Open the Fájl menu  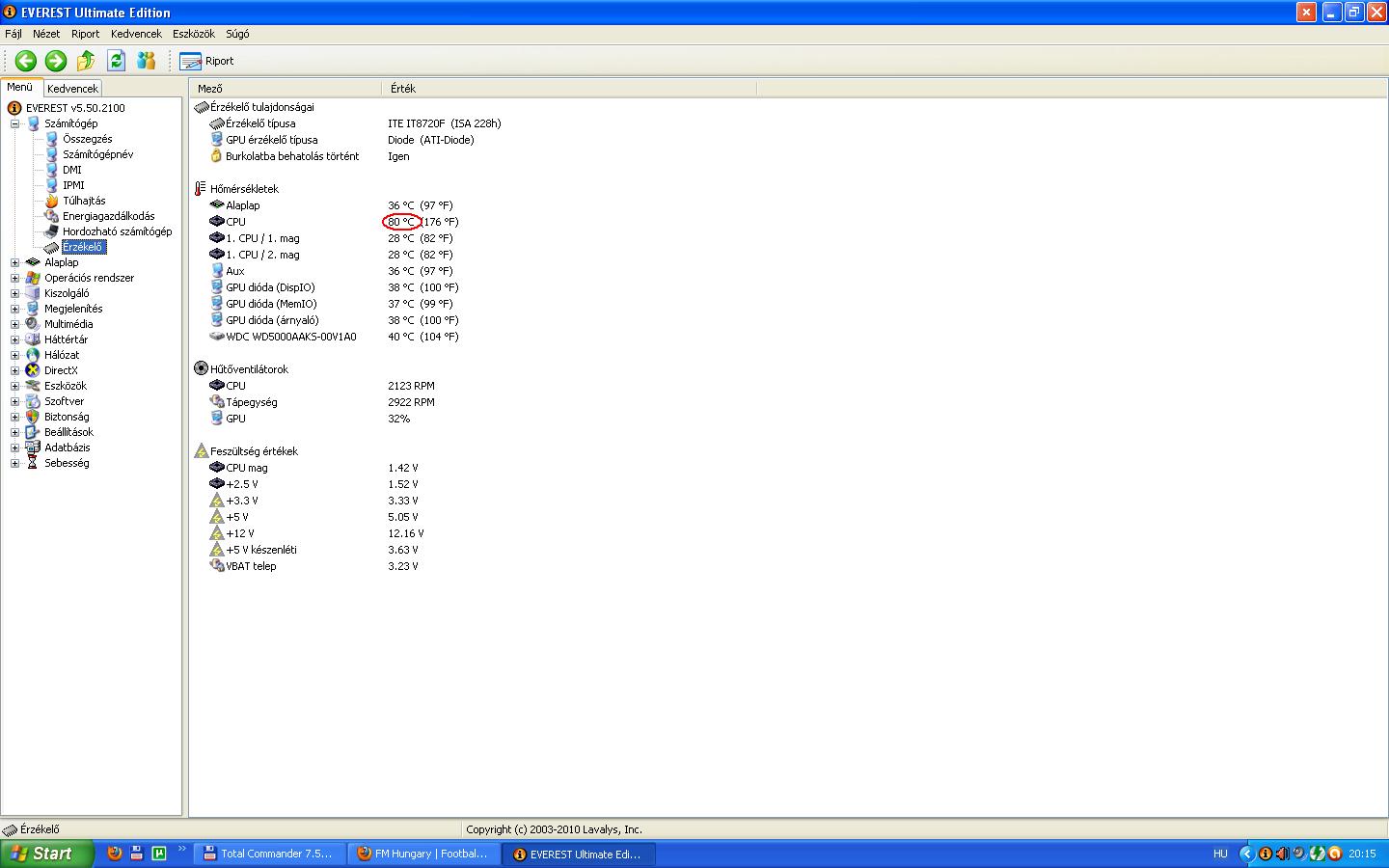[14, 34]
